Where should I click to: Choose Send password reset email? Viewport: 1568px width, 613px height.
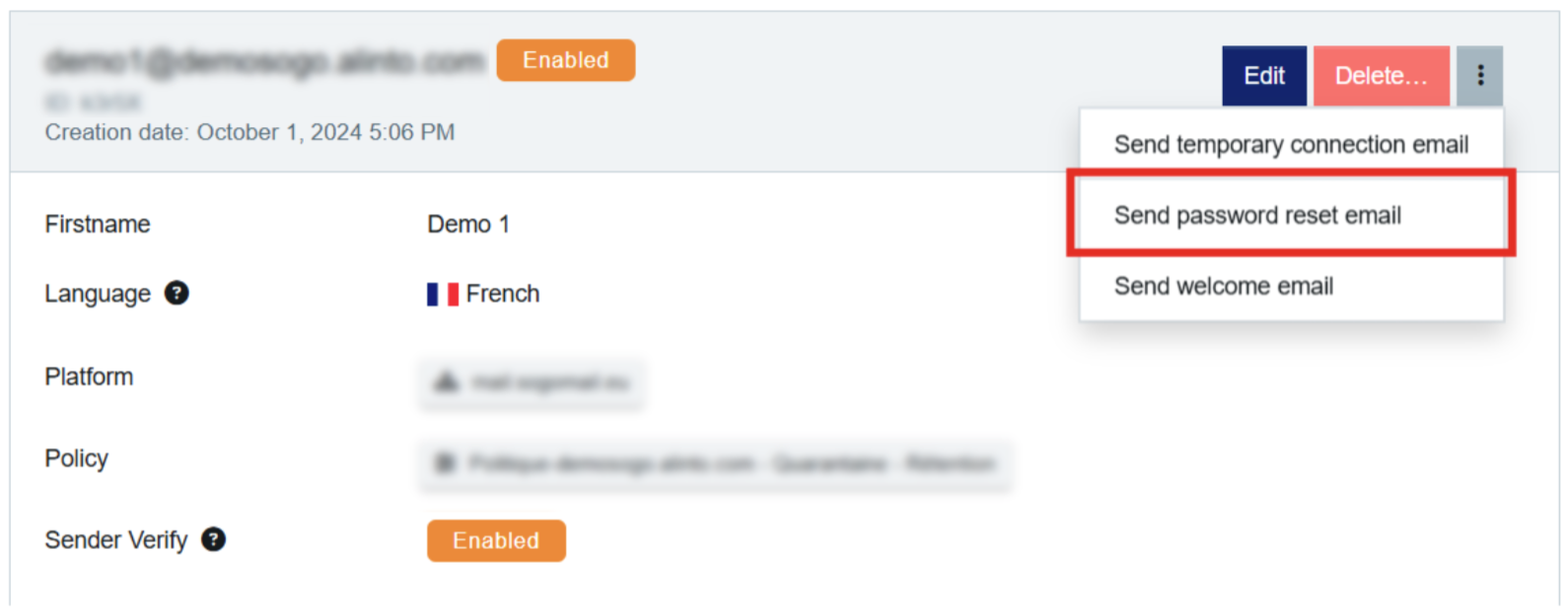[x=1257, y=215]
